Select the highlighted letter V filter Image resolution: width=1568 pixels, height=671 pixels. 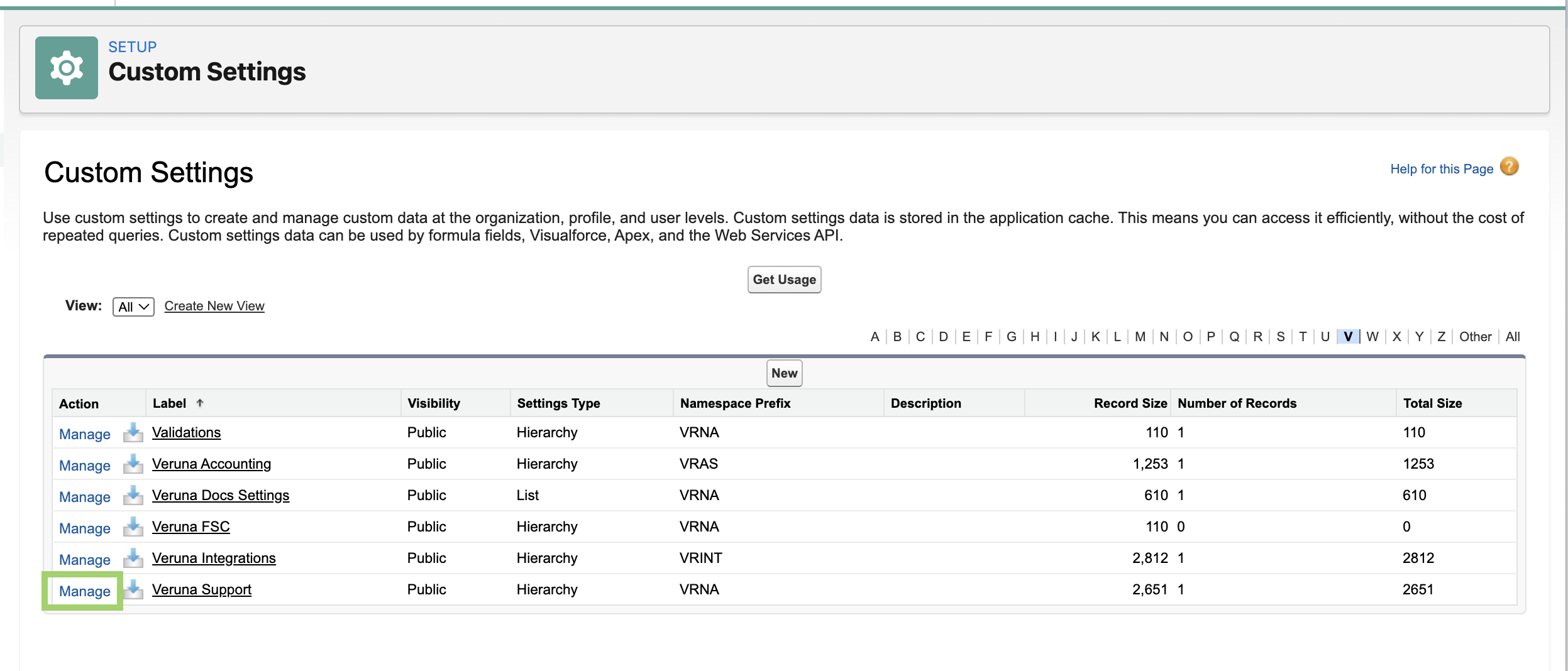point(1348,337)
